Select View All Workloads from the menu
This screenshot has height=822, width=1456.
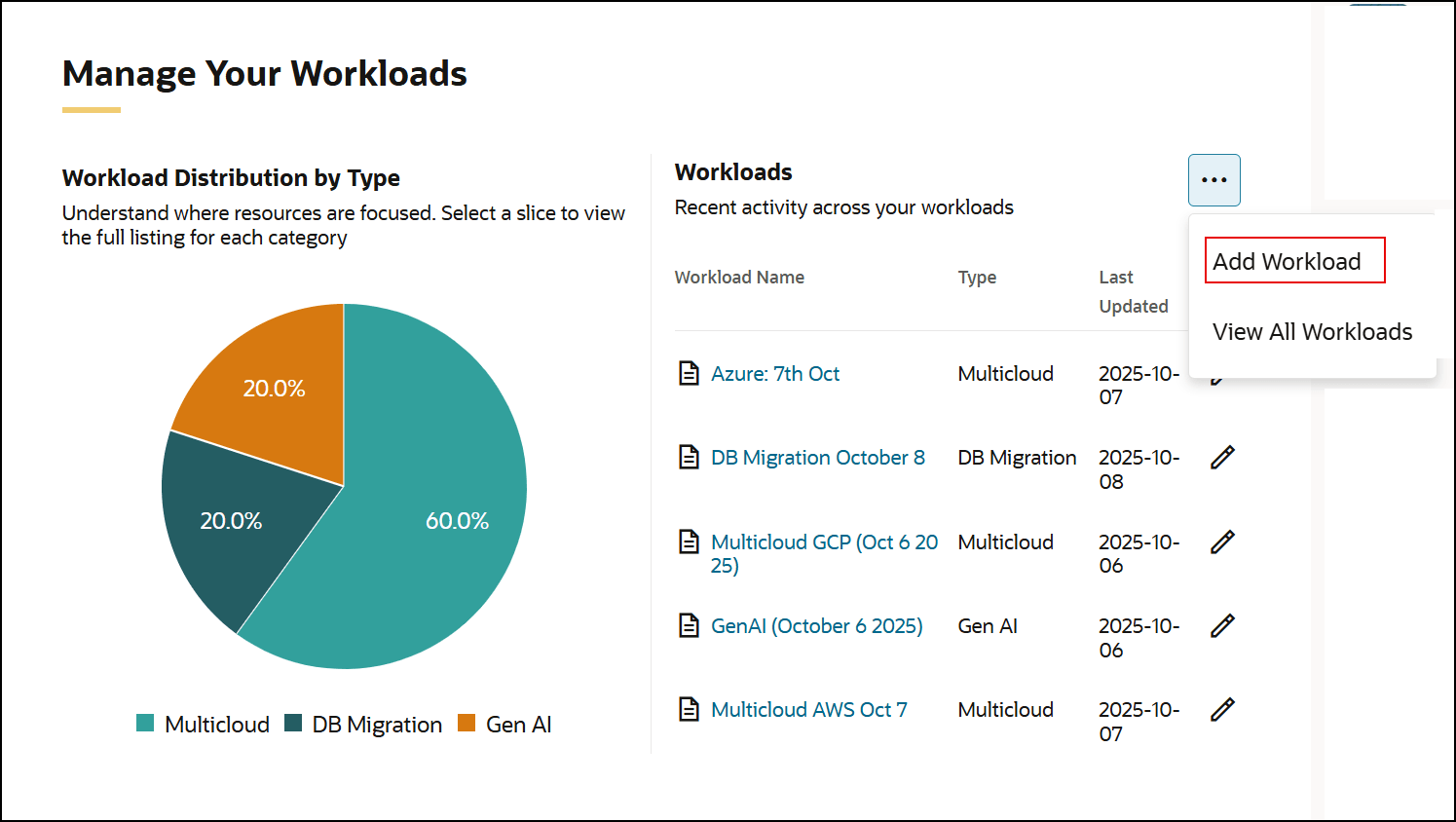tap(1312, 332)
